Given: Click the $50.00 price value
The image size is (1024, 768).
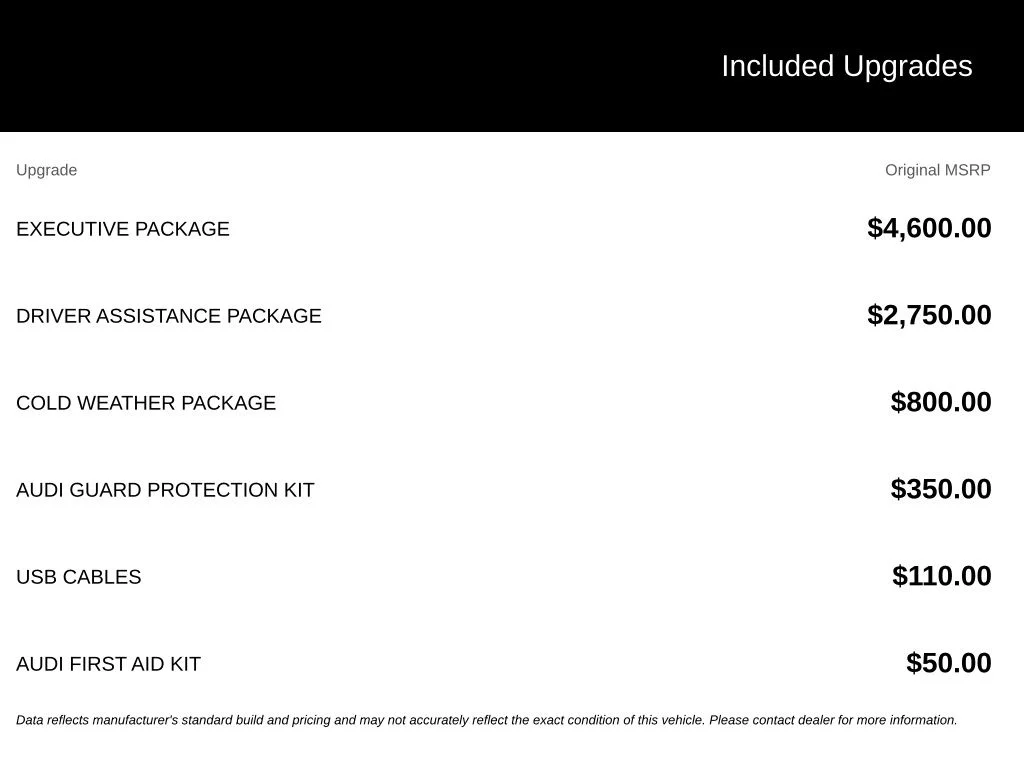Looking at the screenshot, I should pos(948,662).
